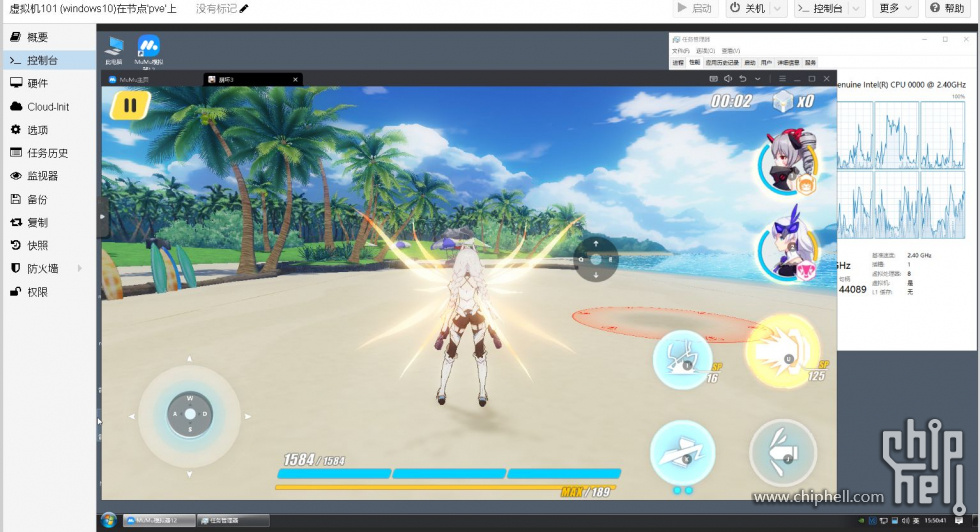The height and width of the screenshot is (532, 980).
Task: Click the camera direction control overlay
Action: tap(596, 259)
